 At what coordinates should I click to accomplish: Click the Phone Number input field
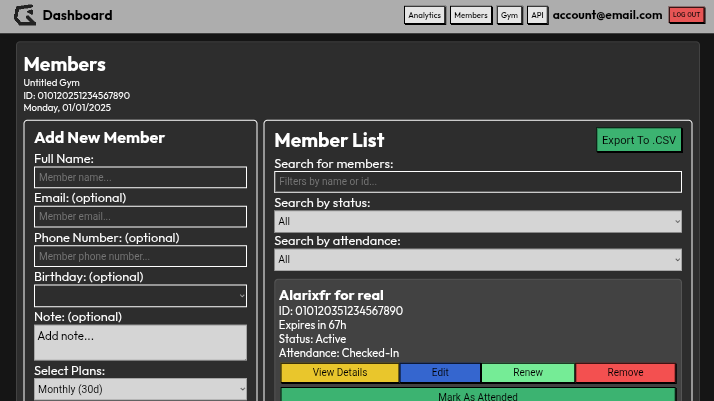[140, 257]
